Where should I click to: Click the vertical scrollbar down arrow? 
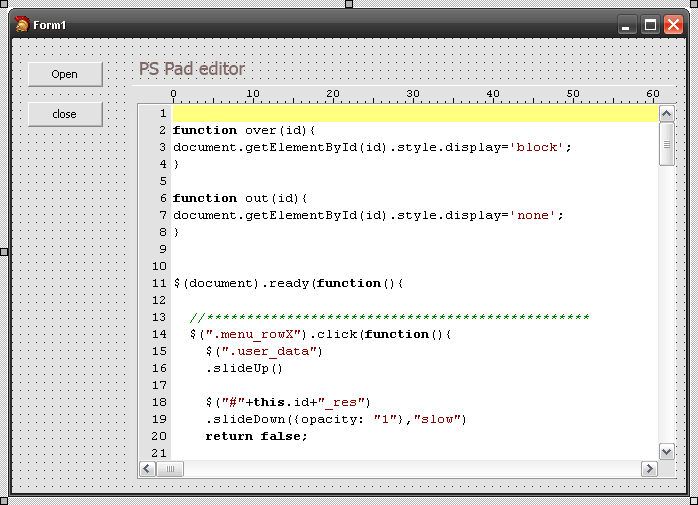667,451
